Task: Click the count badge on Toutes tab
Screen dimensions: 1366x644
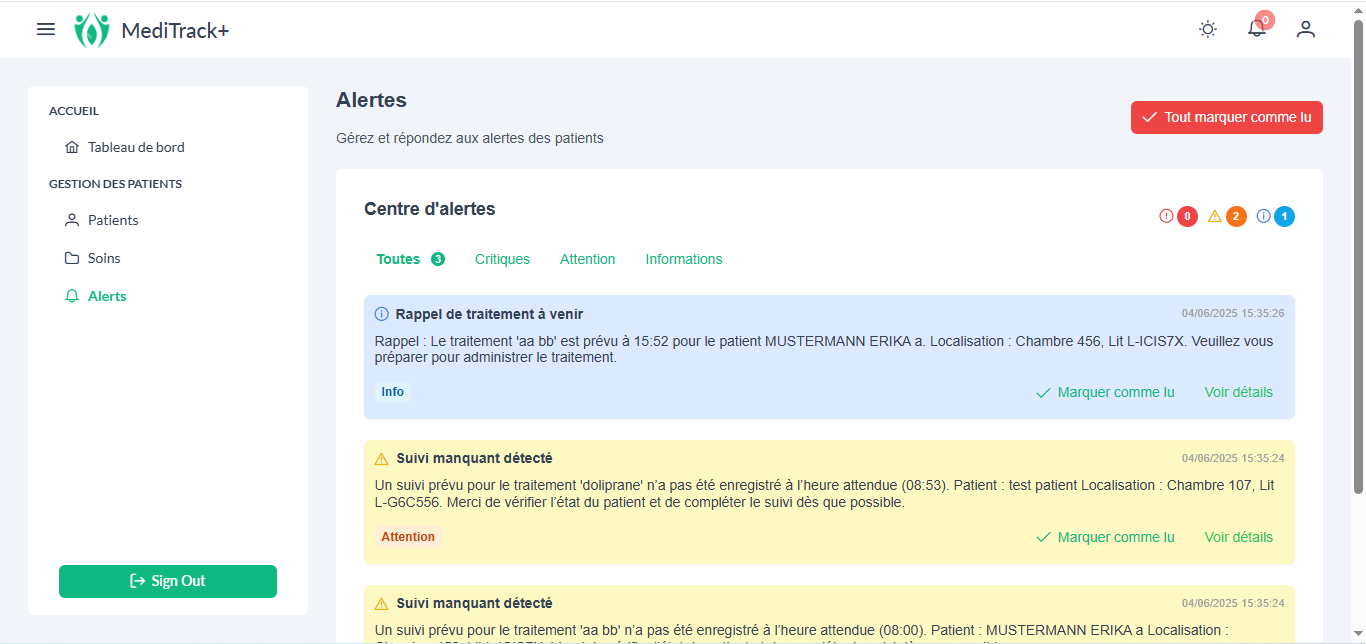Action: point(438,259)
